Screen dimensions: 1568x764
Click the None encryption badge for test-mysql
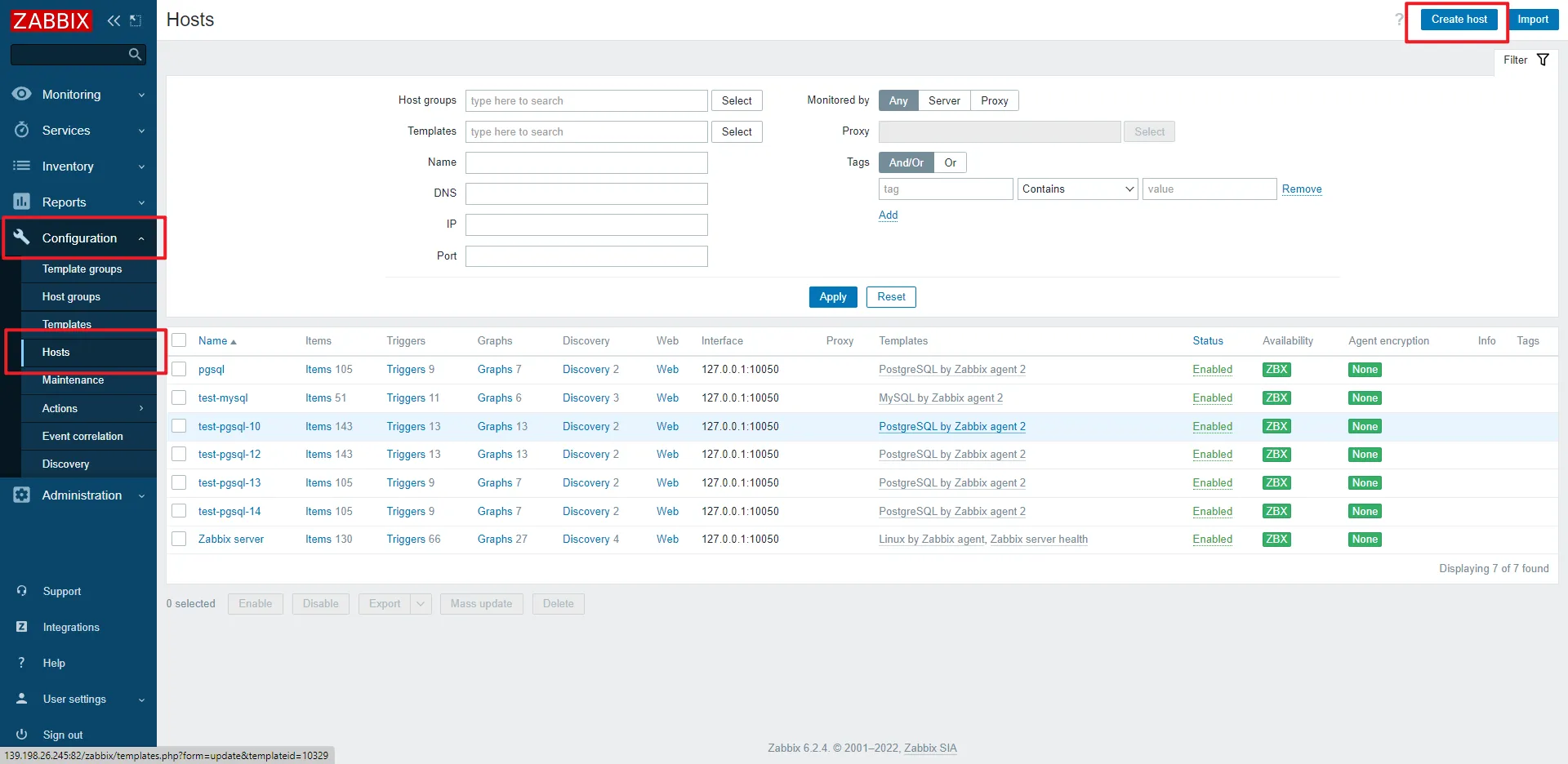coord(1365,398)
